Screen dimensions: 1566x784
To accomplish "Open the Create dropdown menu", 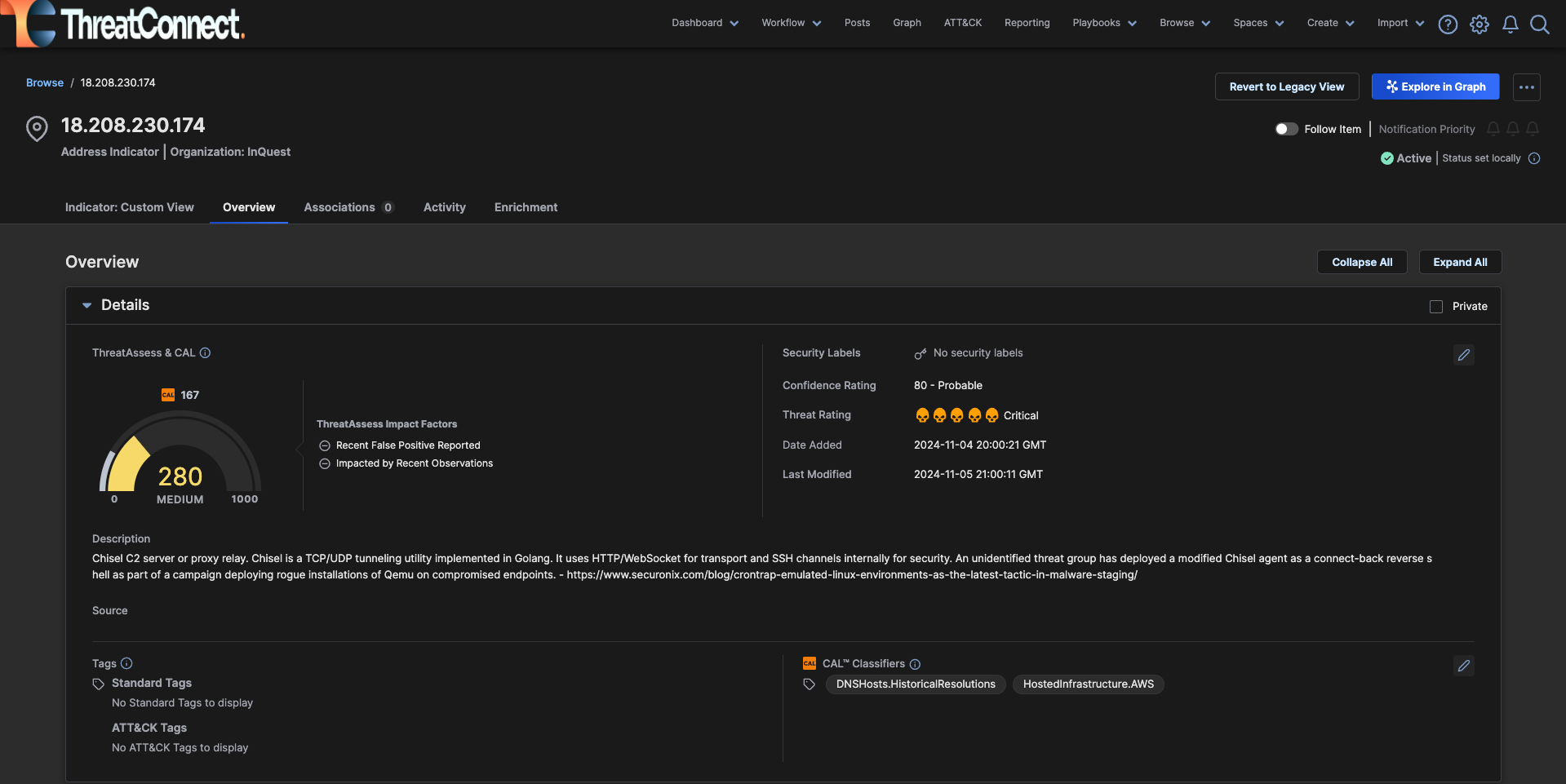I will (x=1330, y=23).
